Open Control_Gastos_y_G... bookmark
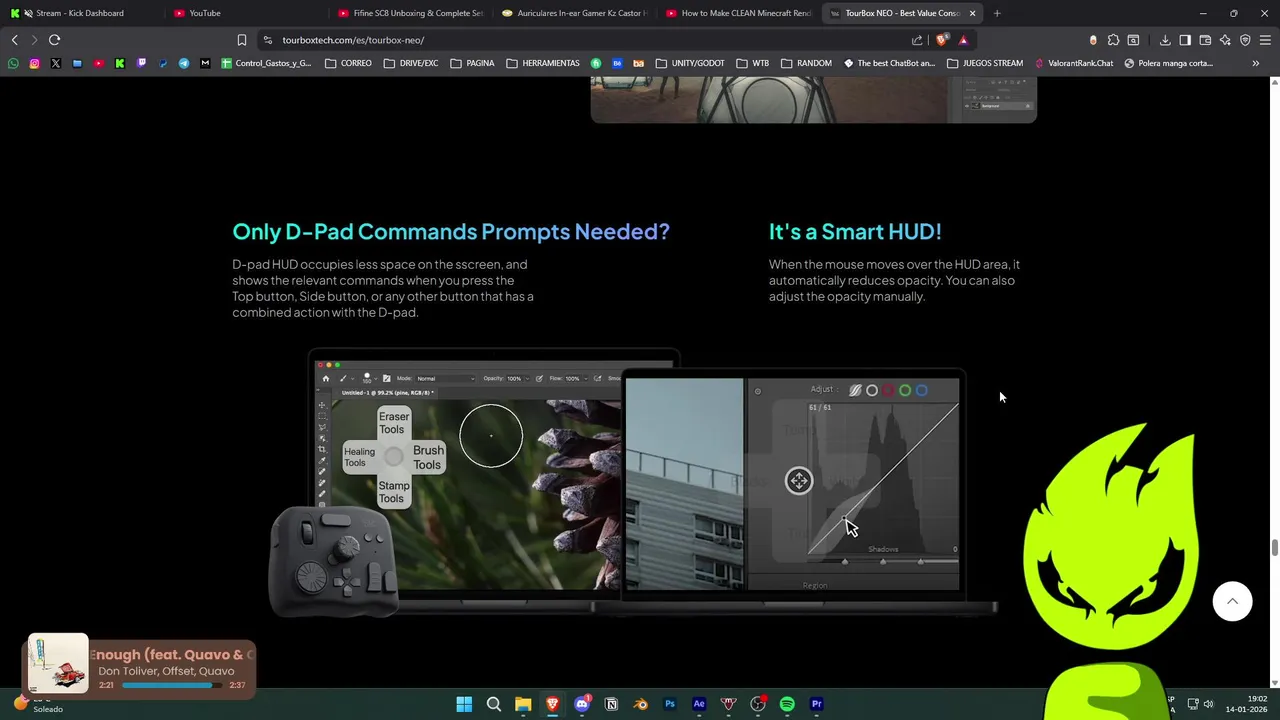The image size is (1280, 720). [x=266, y=63]
